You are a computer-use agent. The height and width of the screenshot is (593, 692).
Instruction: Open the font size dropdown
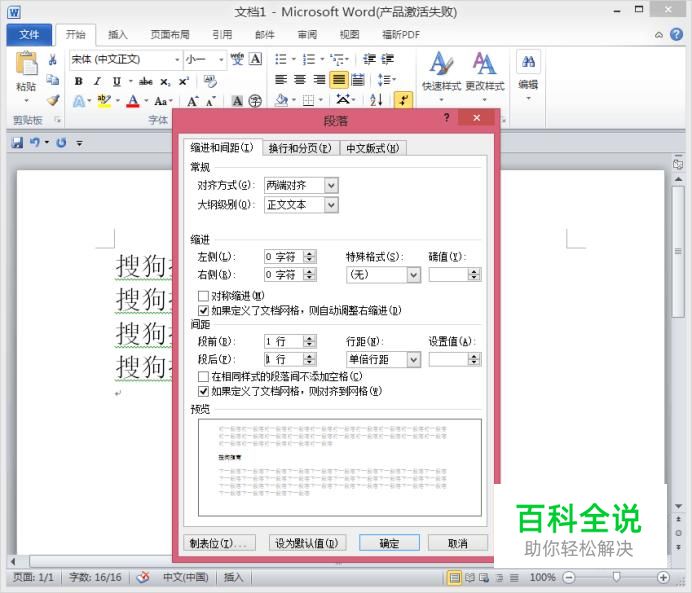point(221,60)
